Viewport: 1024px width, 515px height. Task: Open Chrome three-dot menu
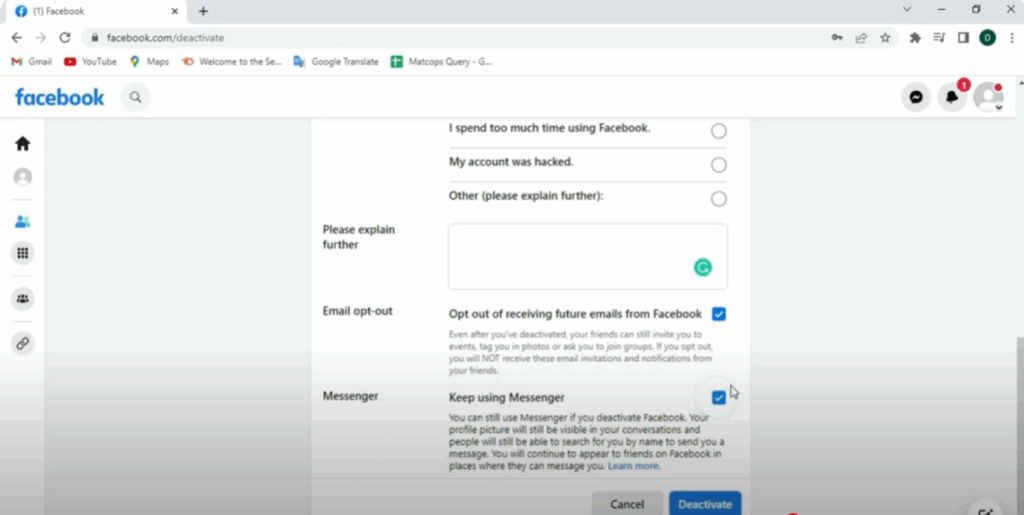(1012, 38)
